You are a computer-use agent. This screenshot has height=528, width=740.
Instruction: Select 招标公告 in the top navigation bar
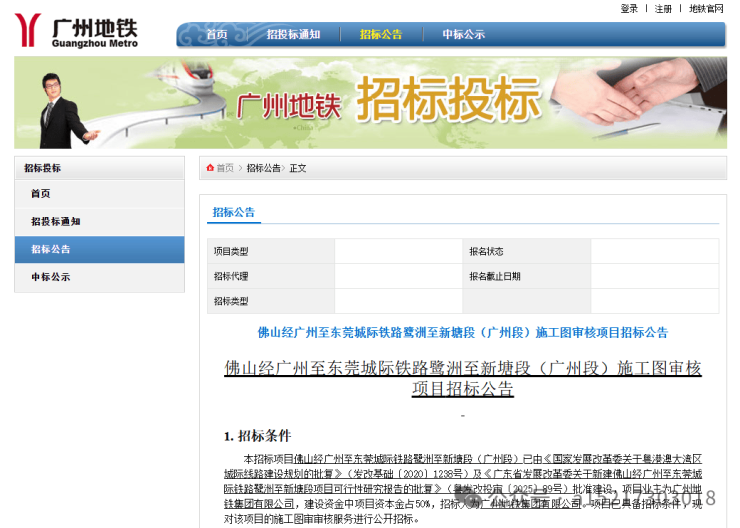tap(381, 35)
